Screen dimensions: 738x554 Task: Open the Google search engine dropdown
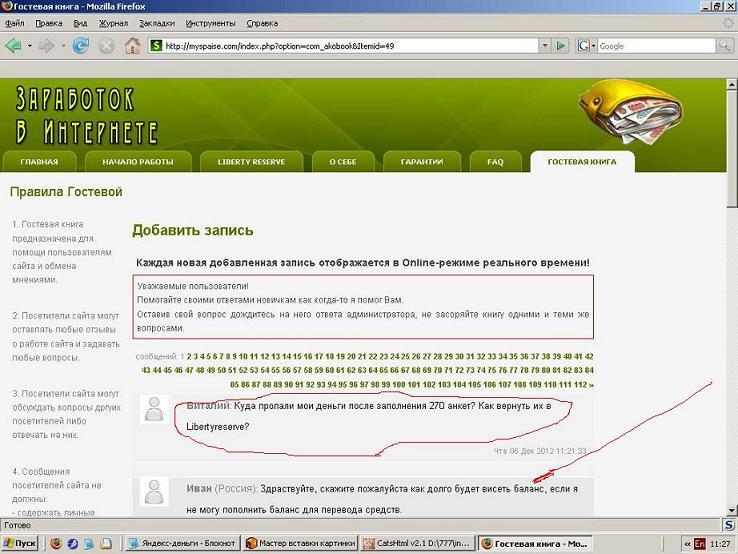click(x=591, y=45)
